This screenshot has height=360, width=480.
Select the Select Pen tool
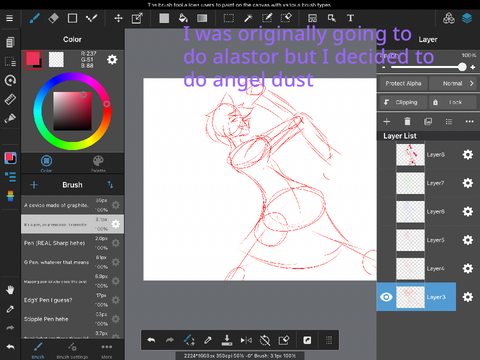[x=267, y=18]
